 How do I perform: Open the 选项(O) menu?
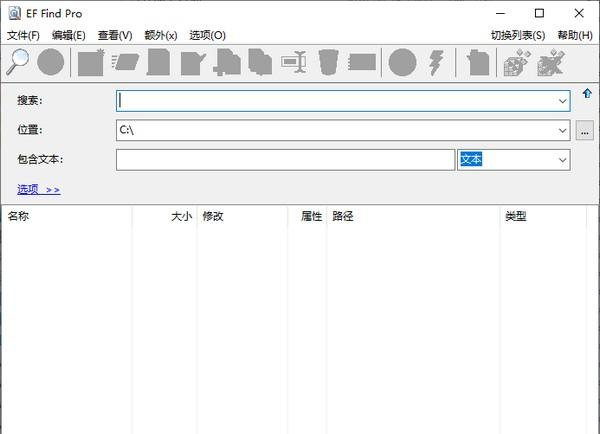[x=207, y=36]
